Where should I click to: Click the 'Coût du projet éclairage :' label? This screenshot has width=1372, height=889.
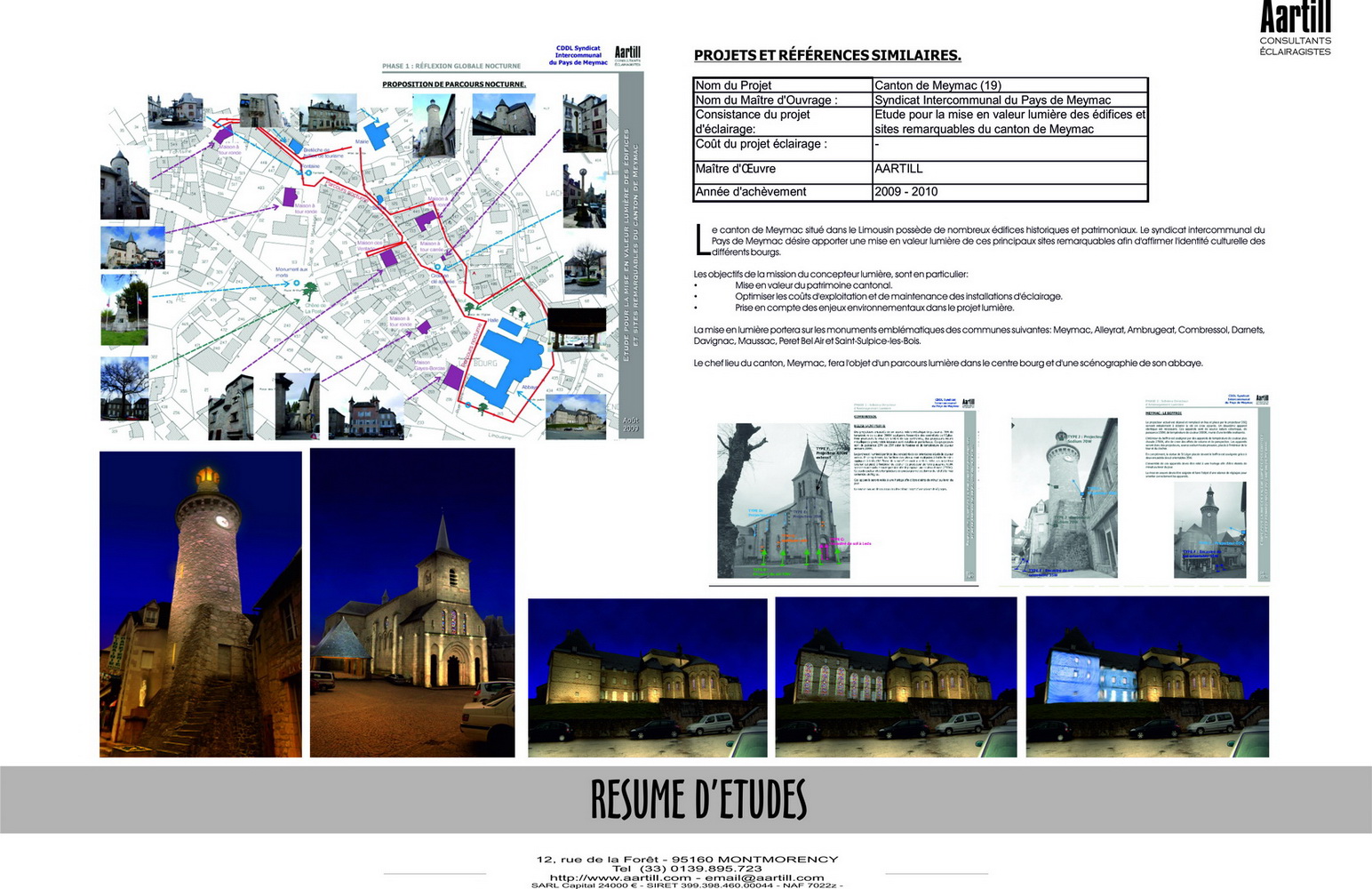click(x=761, y=144)
